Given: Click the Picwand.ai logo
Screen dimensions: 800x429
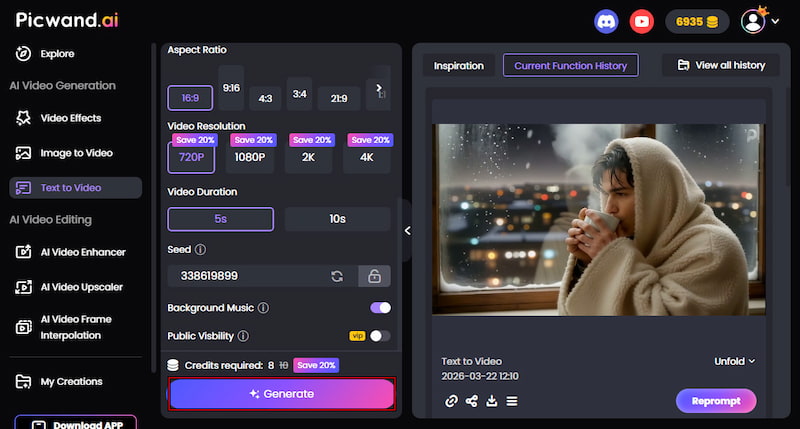Looking at the screenshot, I should coord(67,20).
